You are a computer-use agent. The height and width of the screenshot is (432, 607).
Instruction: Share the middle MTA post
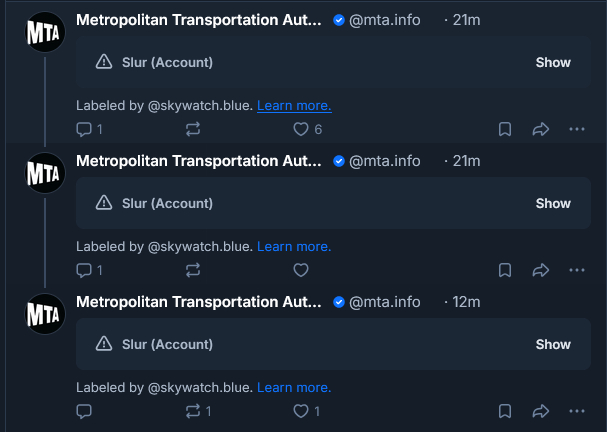[x=541, y=270]
